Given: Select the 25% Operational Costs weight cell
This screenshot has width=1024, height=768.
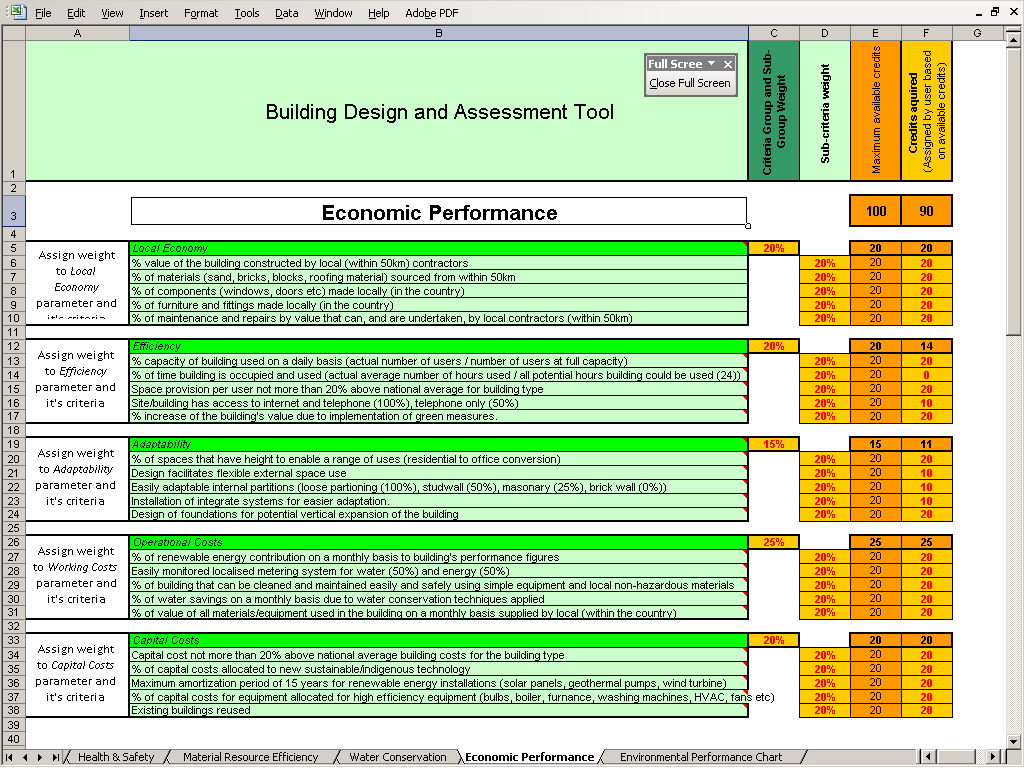Looking at the screenshot, I should pyautogui.click(x=774, y=542).
